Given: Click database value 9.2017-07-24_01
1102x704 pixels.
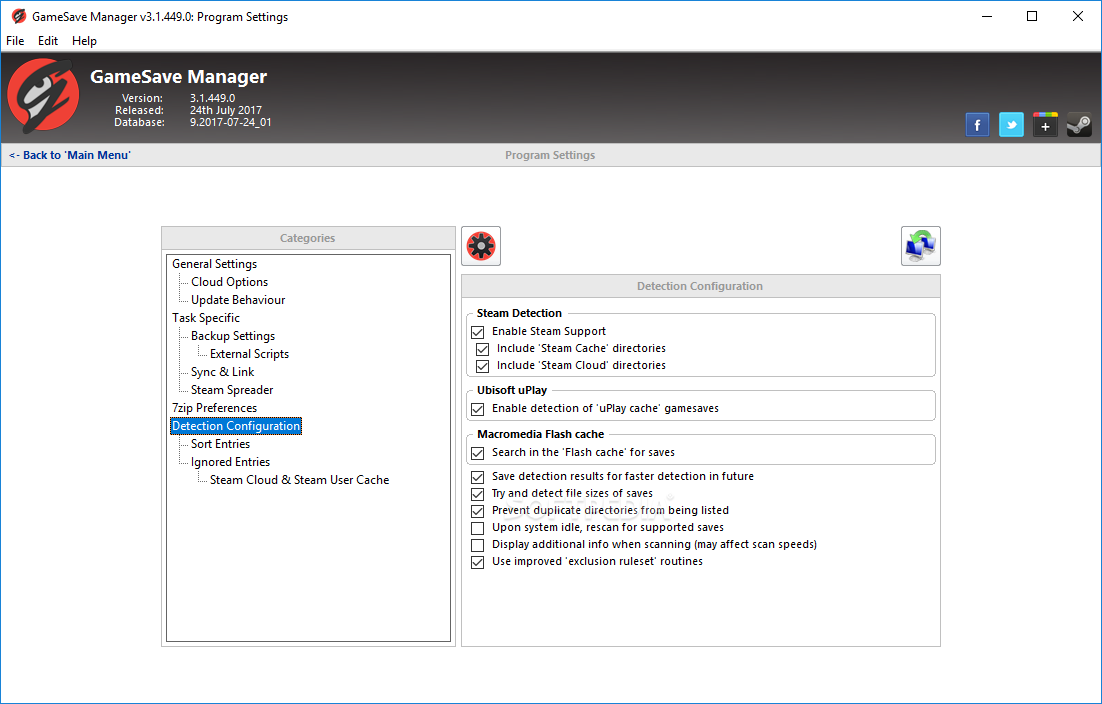Looking at the screenshot, I should tap(231, 122).
